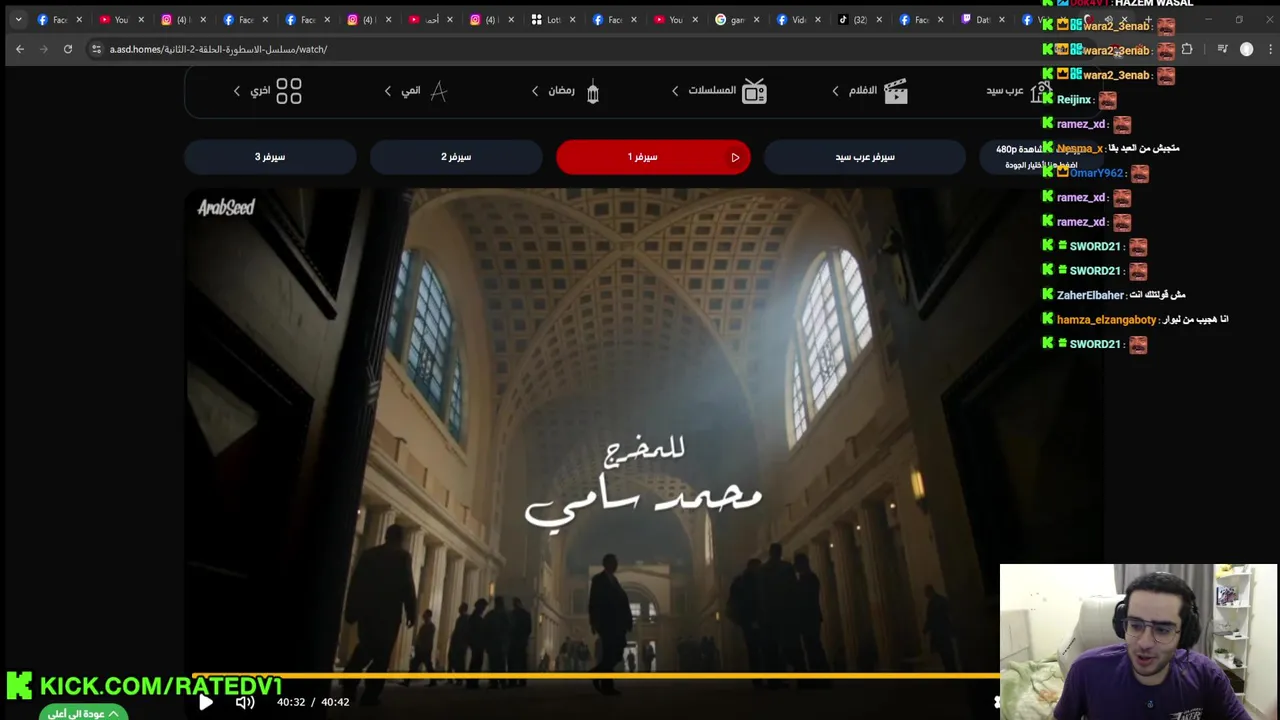Close the 'Vid' Facebook tab
The width and height of the screenshot is (1280, 720).
(x=817, y=20)
